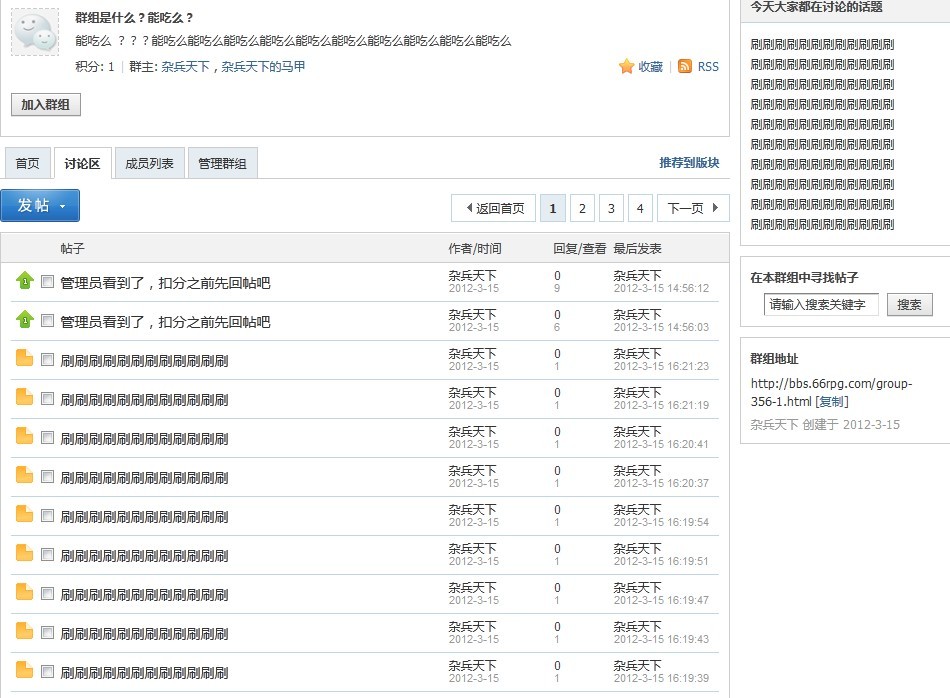Click the folder icon of the 16:19:39 thread
The height and width of the screenshot is (698, 950).
pyautogui.click(x=24, y=670)
